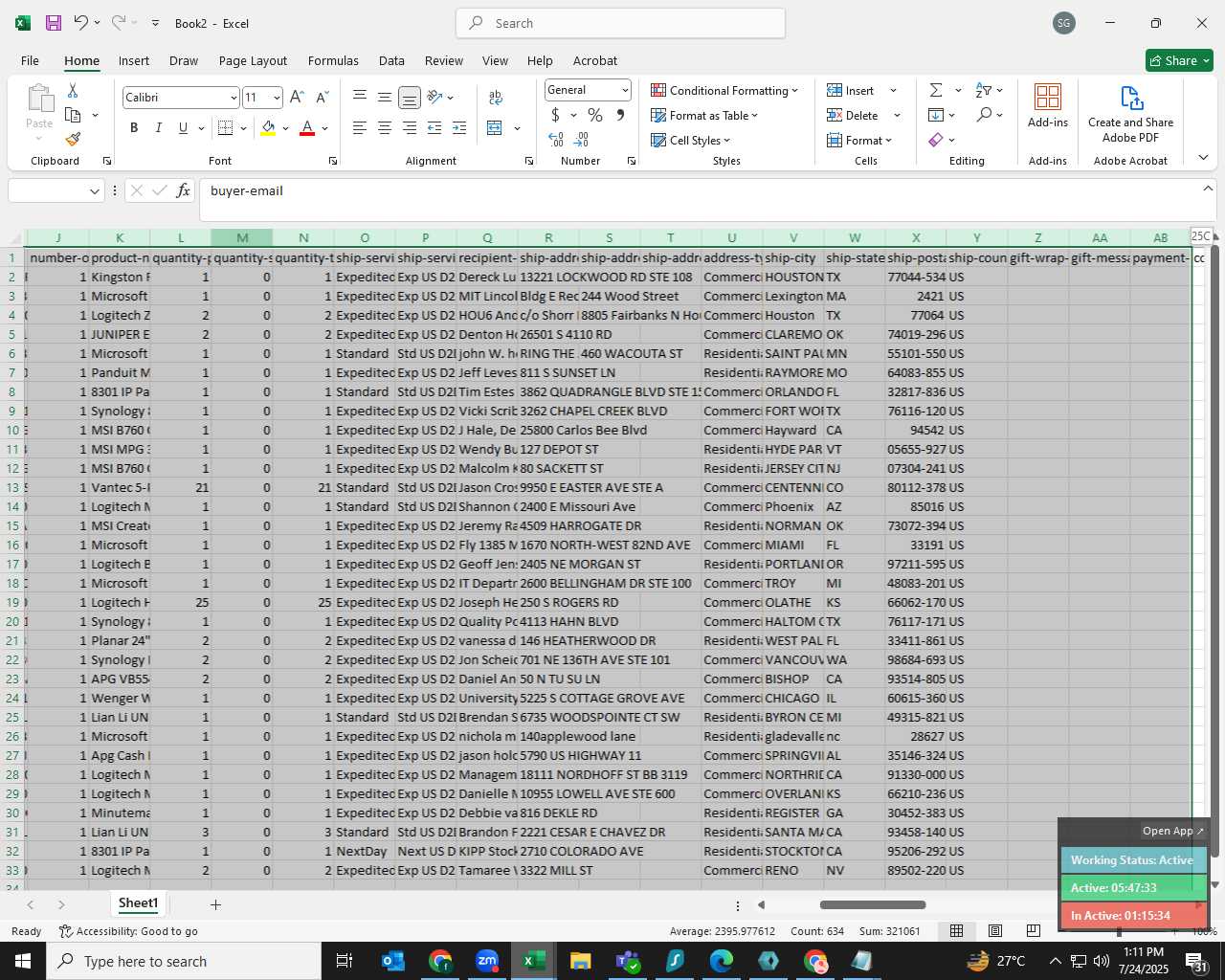Click the Format Painter brush icon
1225x980 pixels.
click(73, 139)
